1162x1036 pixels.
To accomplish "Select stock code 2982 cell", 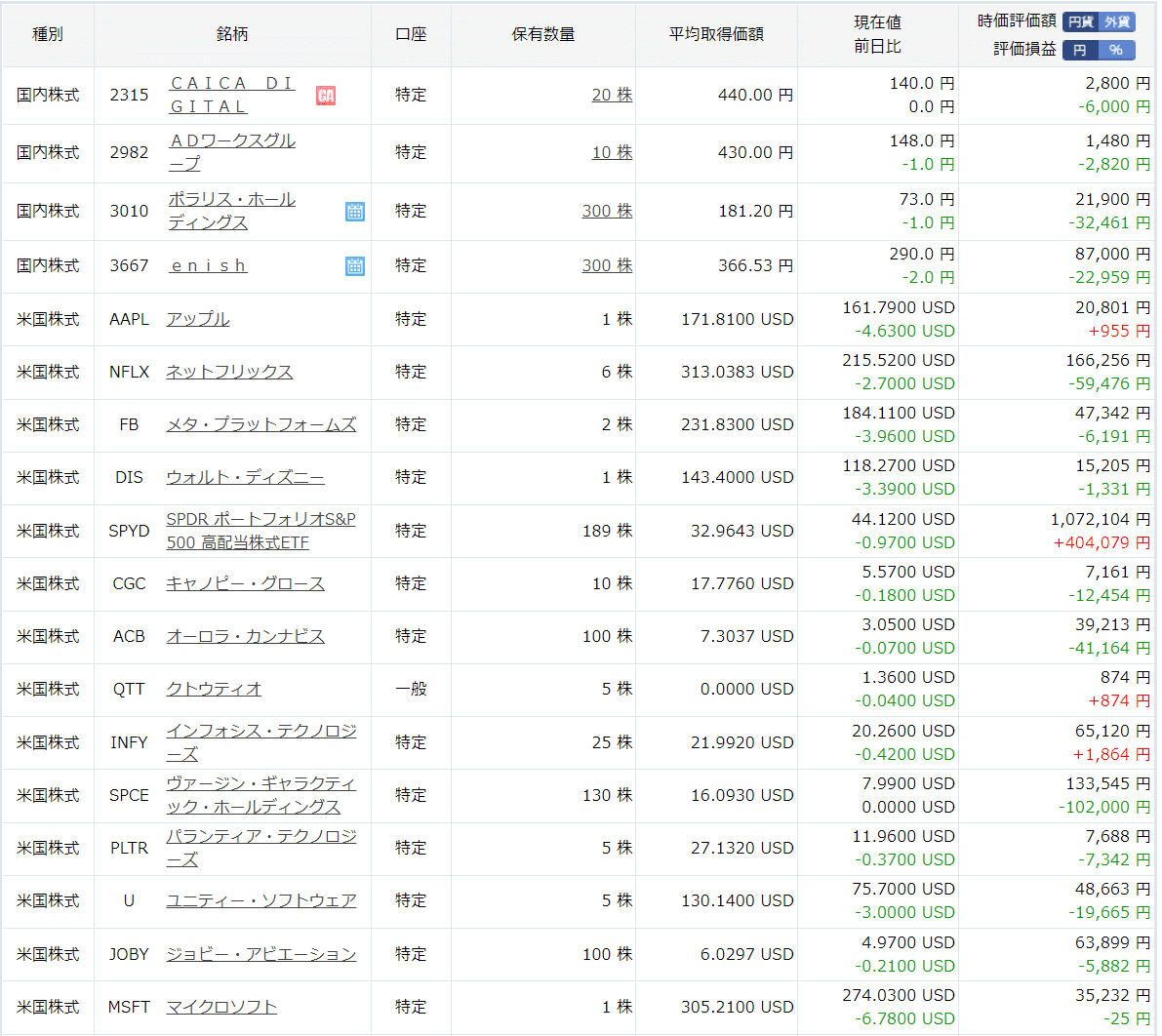I will 129,152.
